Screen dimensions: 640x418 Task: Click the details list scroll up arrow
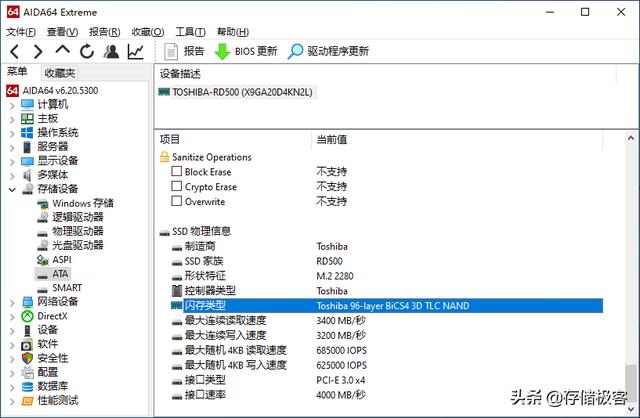click(631, 138)
